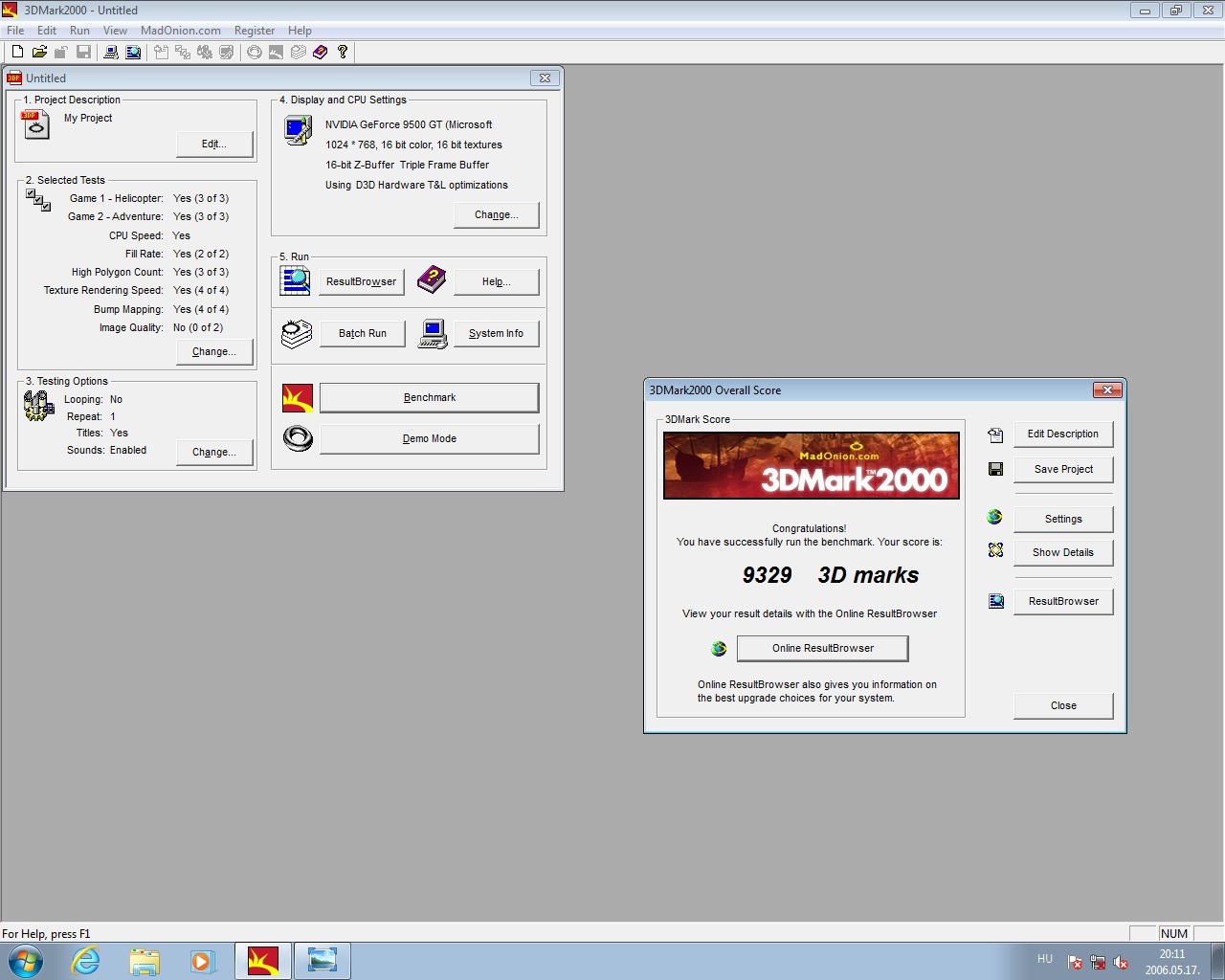Click the purple Help book icon beside the Help button
The height and width of the screenshot is (980, 1225).
pos(432,280)
